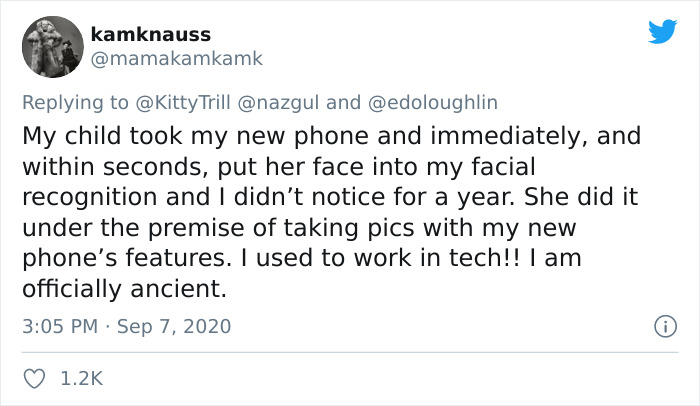Click the phrase "officially ancient."
The image size is (700, 406).
click(125, 289)
